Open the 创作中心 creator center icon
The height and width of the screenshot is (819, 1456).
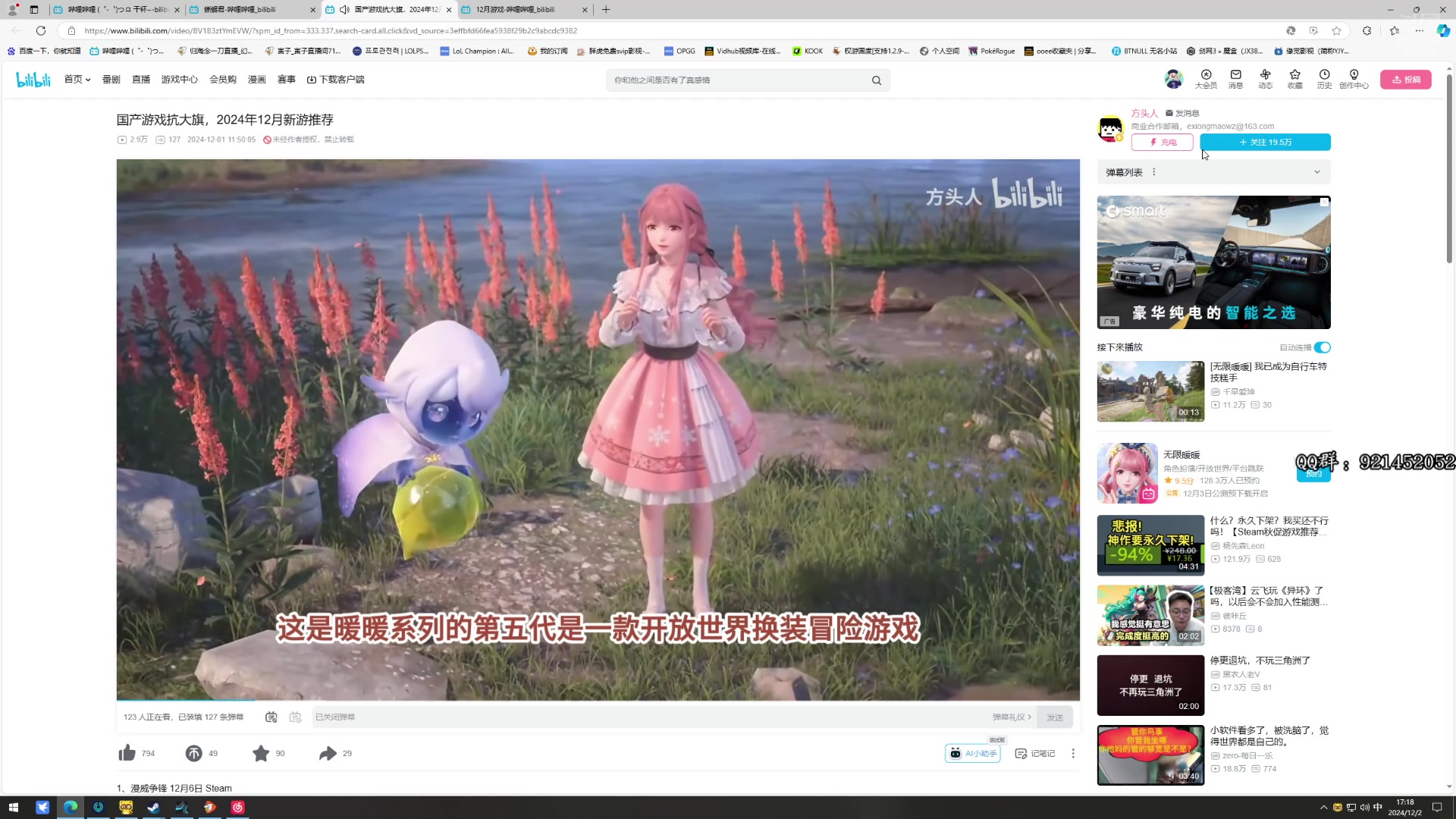point(1354,79)
